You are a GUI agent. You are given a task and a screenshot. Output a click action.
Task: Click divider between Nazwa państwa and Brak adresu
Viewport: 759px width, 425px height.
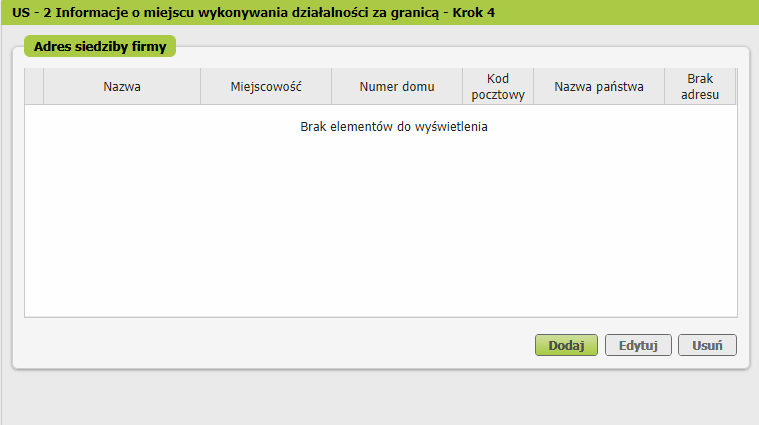tap(665, 87)
